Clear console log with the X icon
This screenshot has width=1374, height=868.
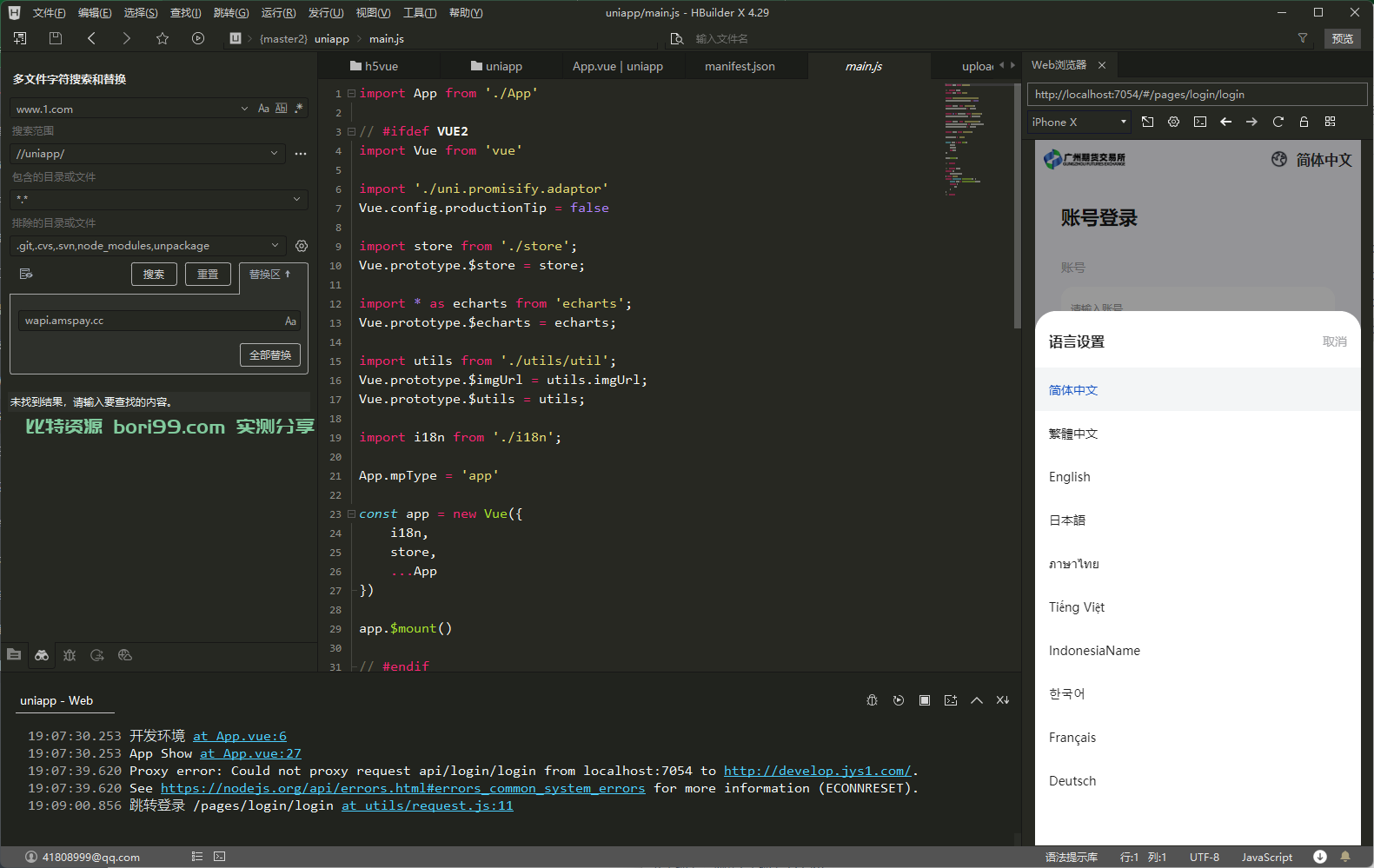pos(1003,700)
